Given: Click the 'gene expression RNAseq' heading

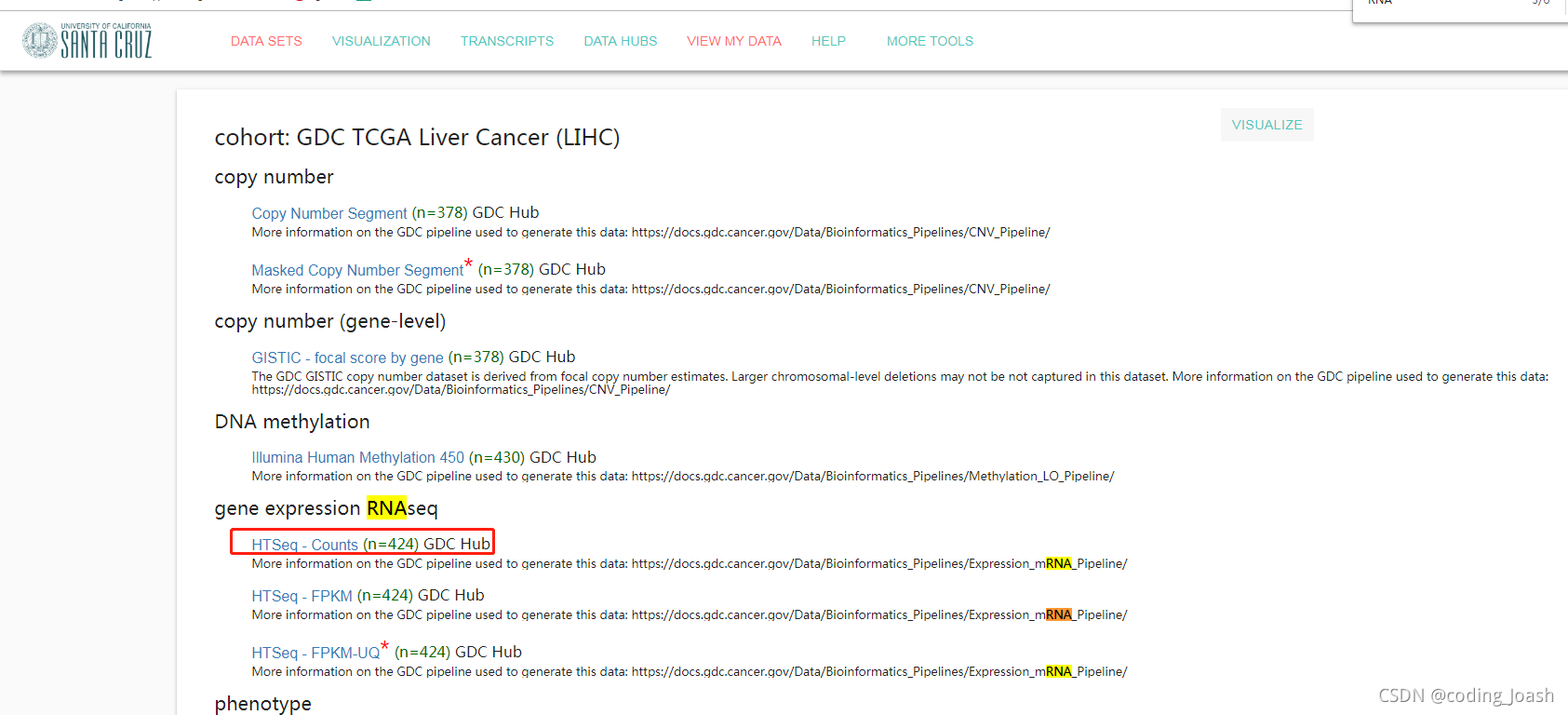Looking at the screenshot, I should point(326,508).
